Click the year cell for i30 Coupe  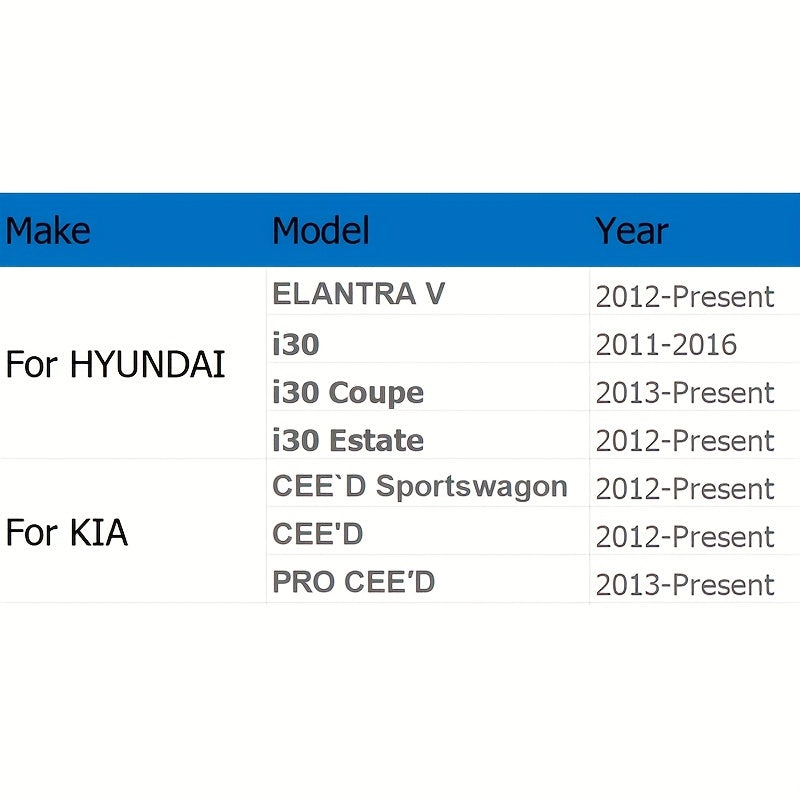685,393
